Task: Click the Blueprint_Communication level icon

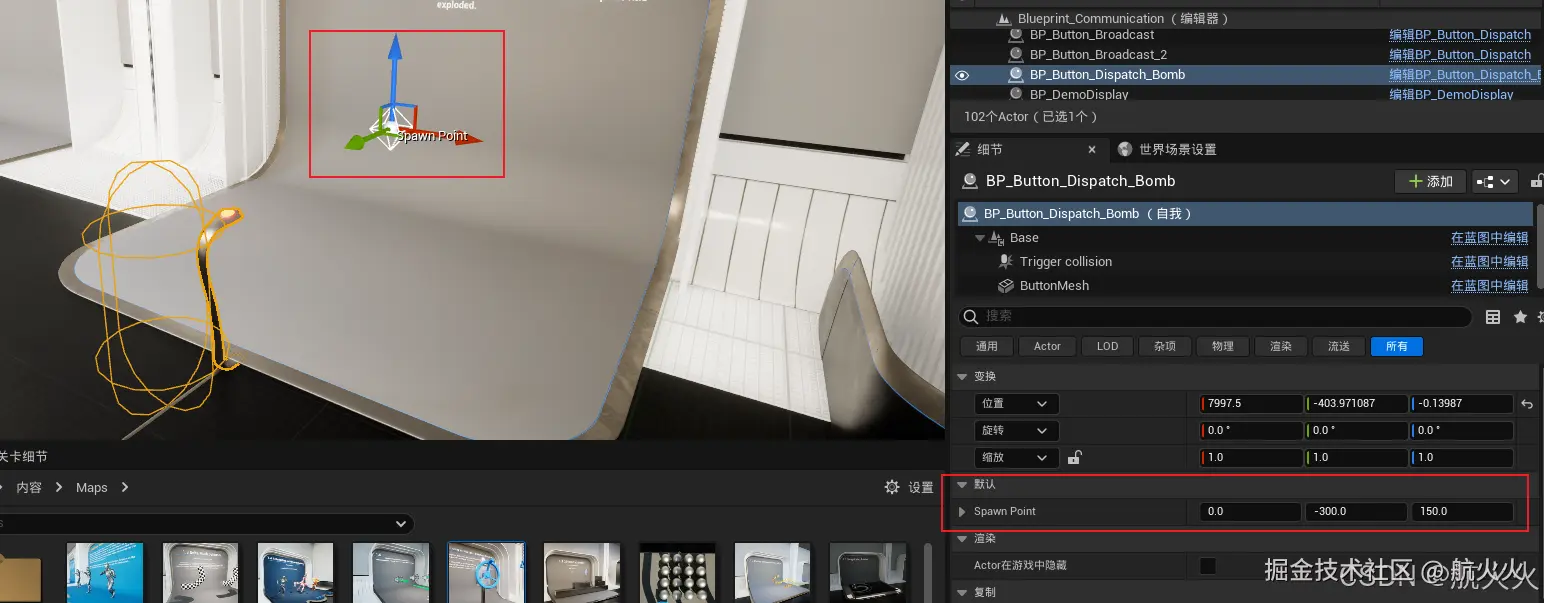Action: click(x=1005, y=19)
